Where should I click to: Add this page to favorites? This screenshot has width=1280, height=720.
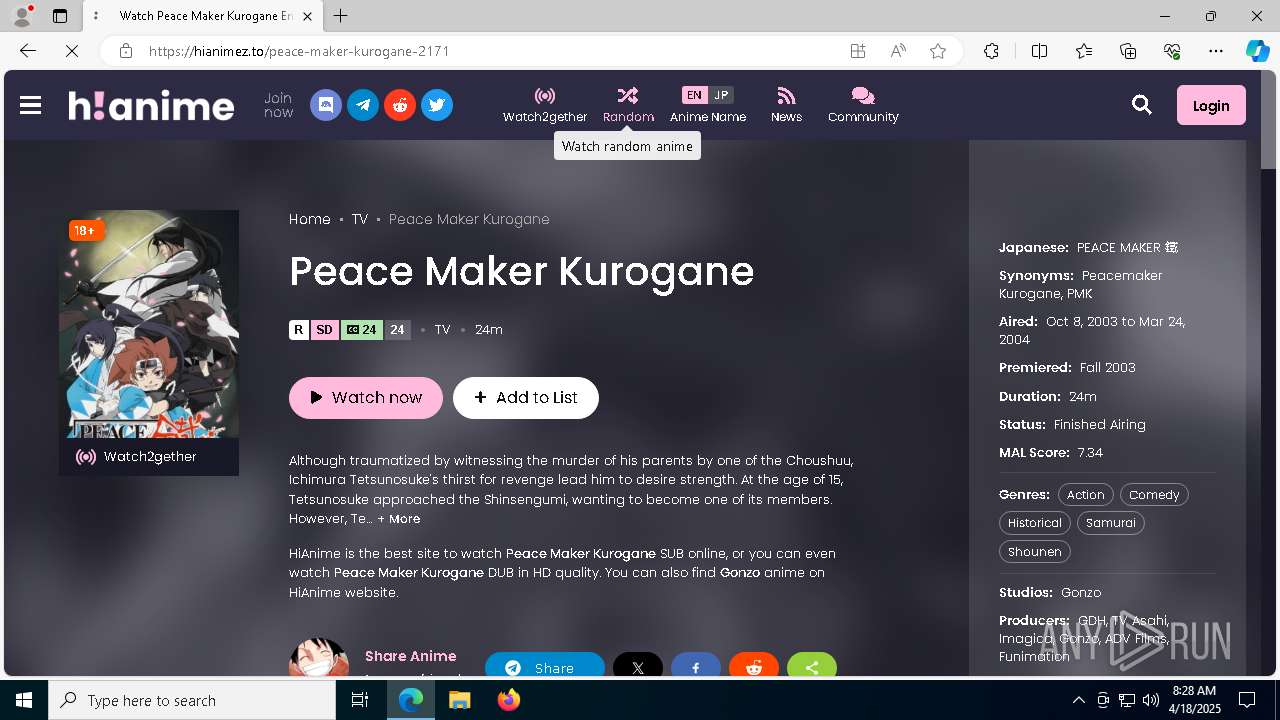(x=938, y=51)
